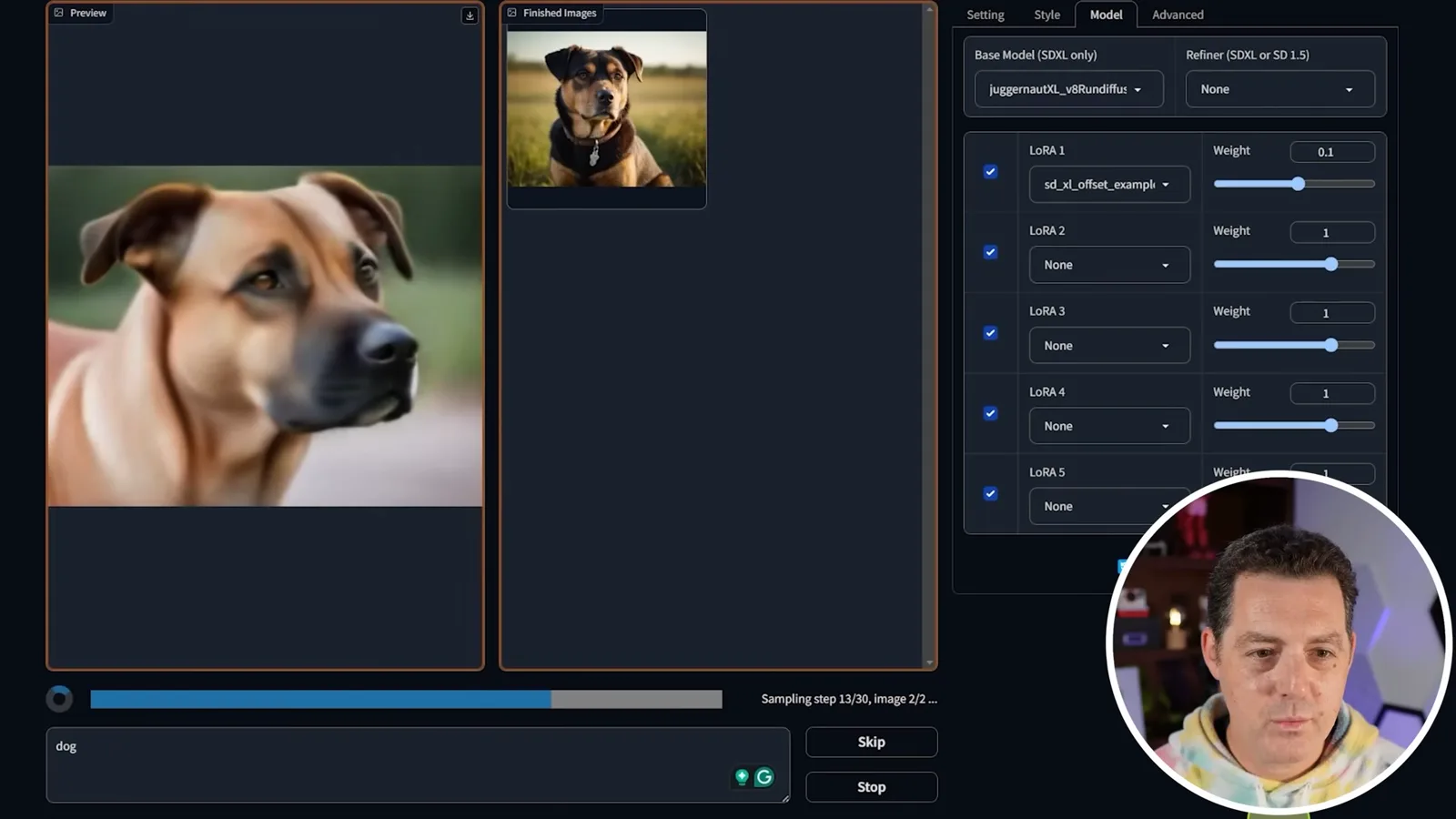1456x819 pixels.
Task: Click the LoRA 1 weight value field
Action: [x=1332, y=152]
